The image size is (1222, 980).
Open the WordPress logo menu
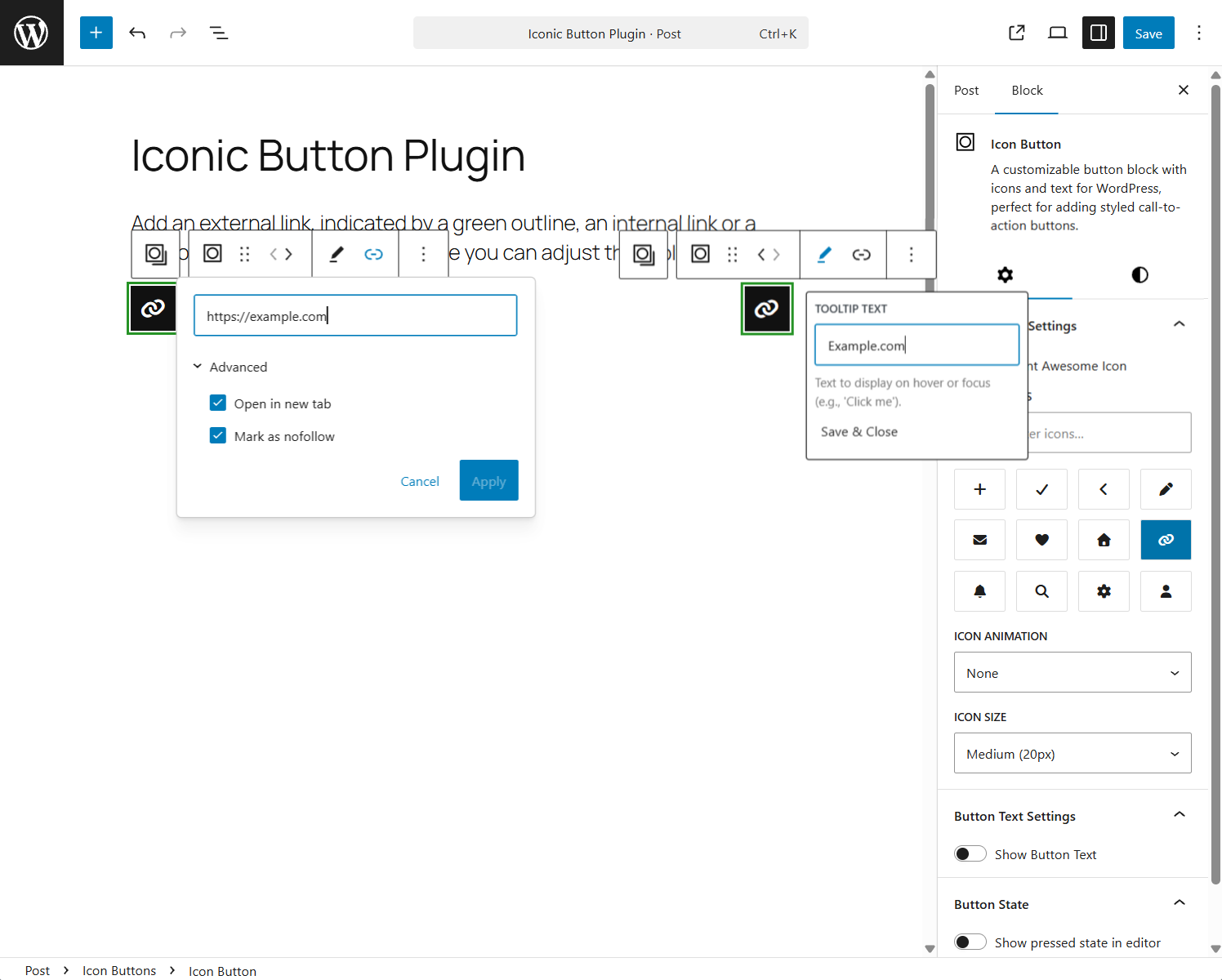click(x=32, y=33)
